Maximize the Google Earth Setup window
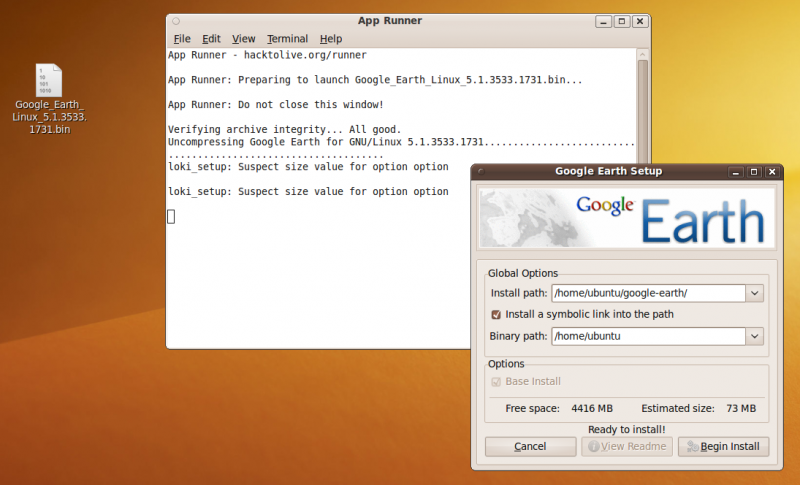Viewport: 800px width, 485px height. [x=754, y=172]
